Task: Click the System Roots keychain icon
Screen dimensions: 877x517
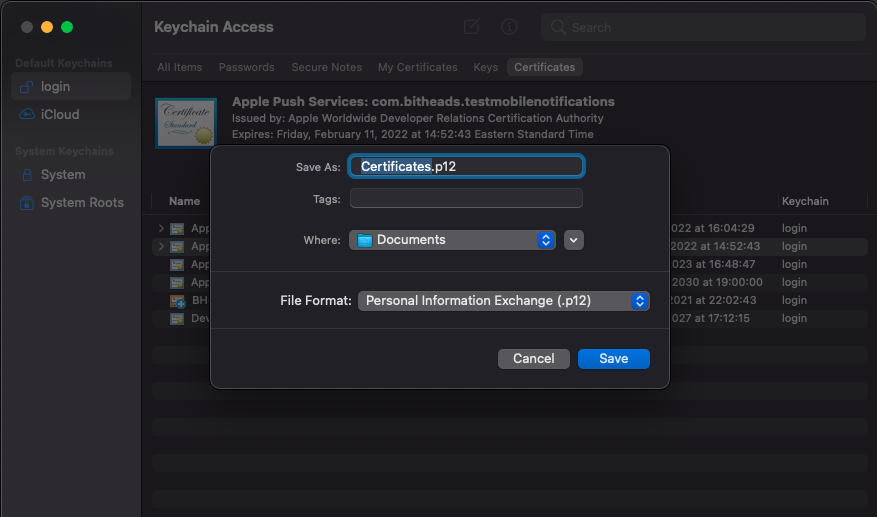Action: tap(26, 203)
